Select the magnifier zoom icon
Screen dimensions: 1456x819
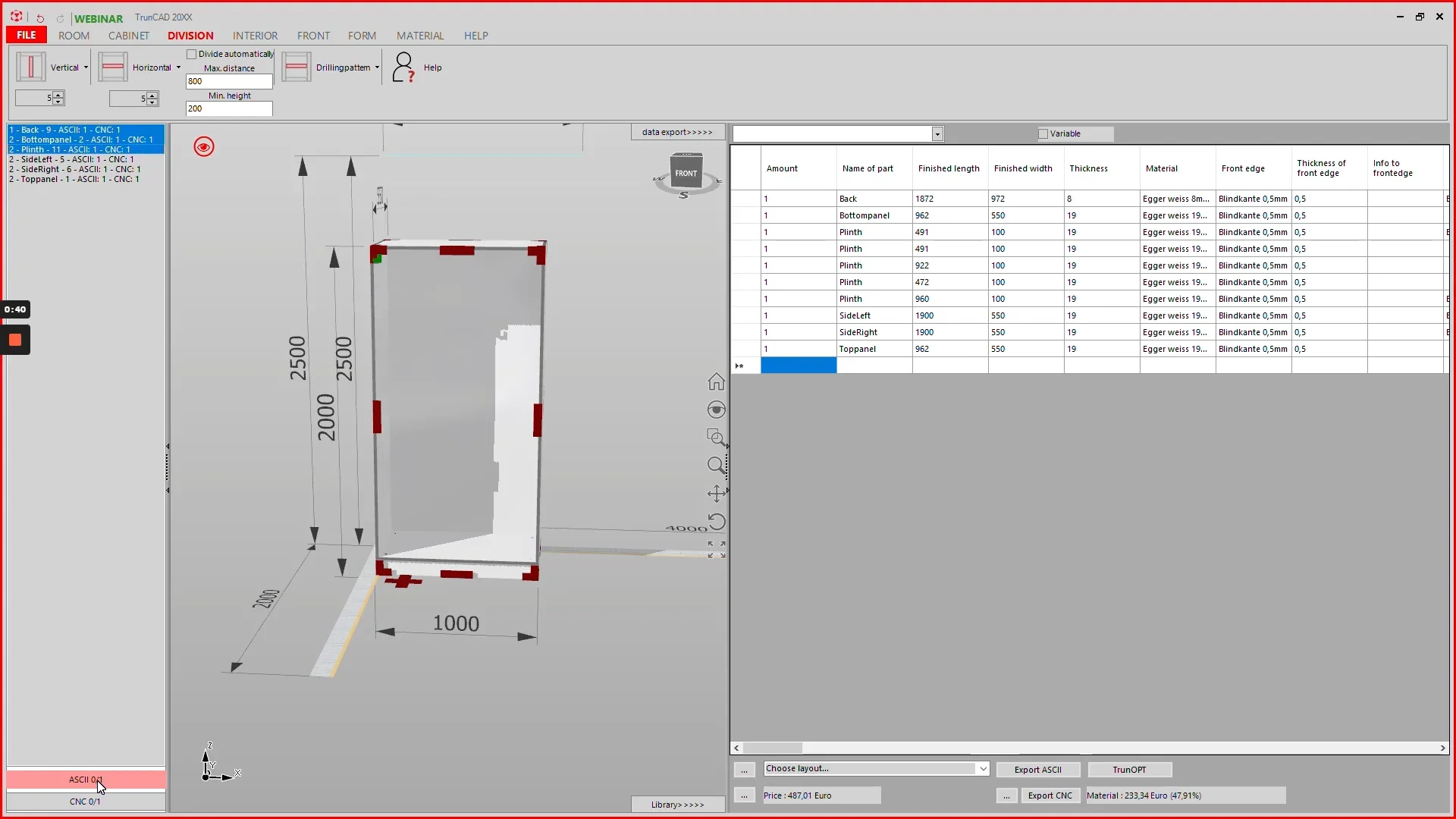716,466
